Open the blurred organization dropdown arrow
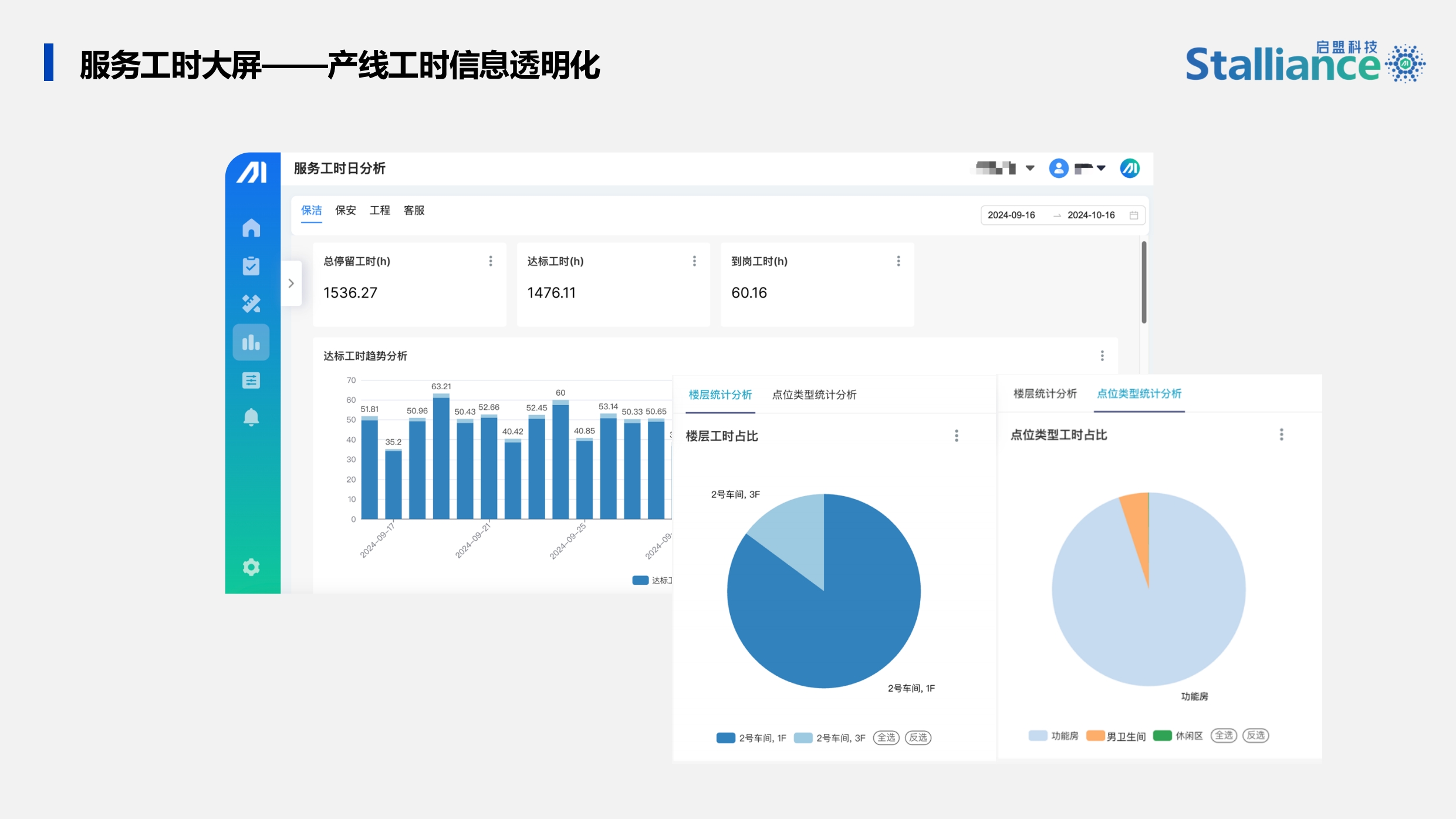Viewport: 1456px width, 819px height. (x=1030, y=168)
